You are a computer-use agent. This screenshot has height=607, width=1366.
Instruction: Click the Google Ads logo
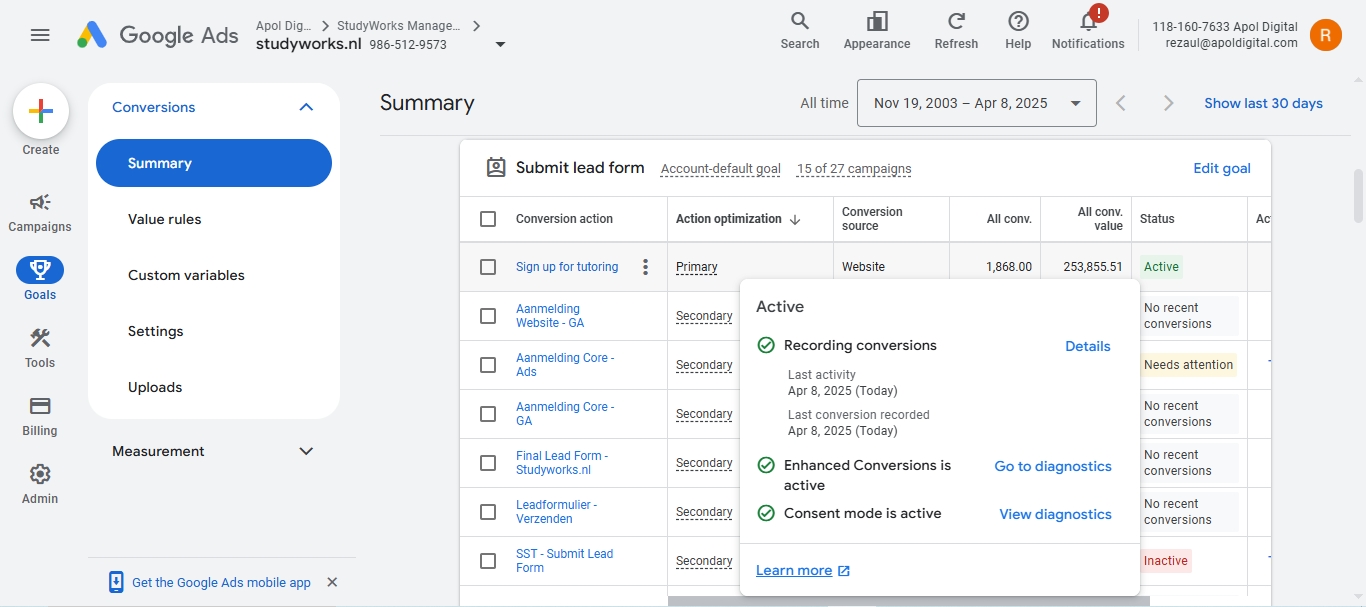click(x=158, y=35)
